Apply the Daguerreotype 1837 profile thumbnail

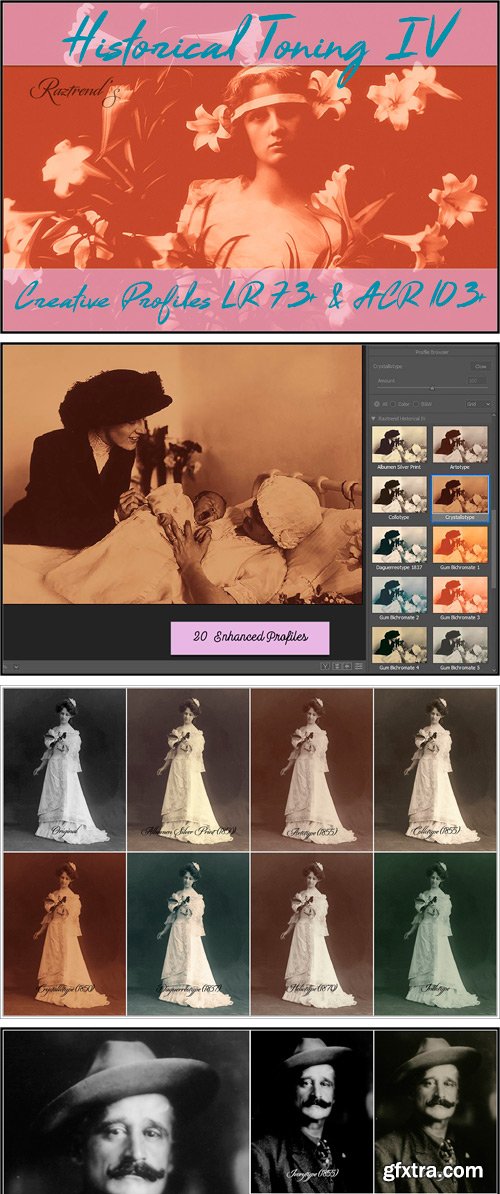(399, 544)
